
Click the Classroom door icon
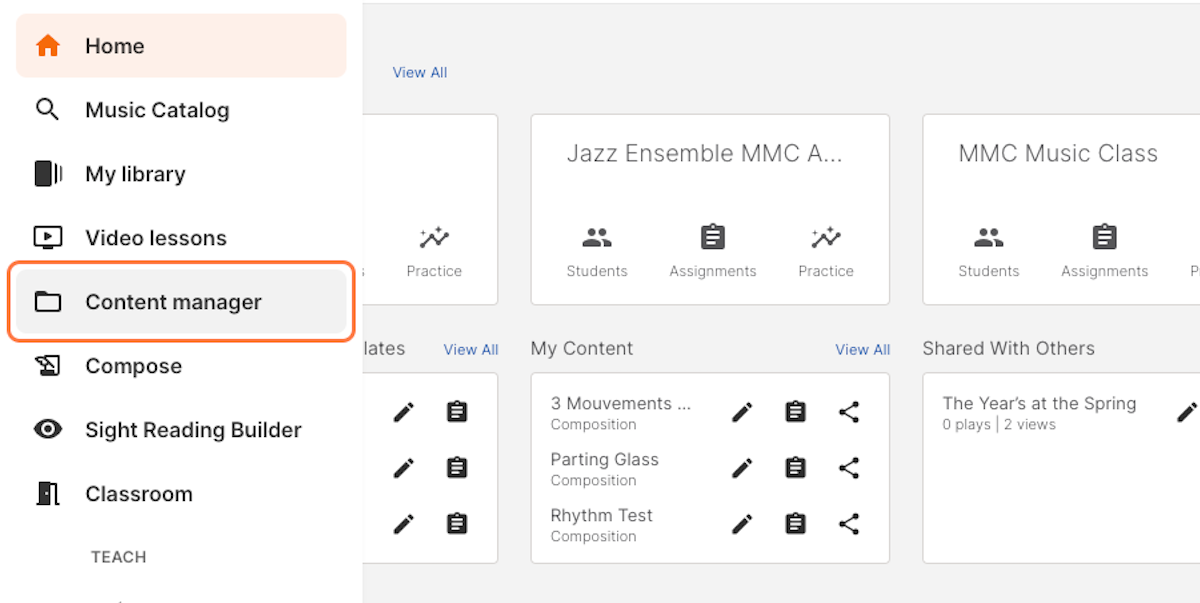click(x=48, y=494)
